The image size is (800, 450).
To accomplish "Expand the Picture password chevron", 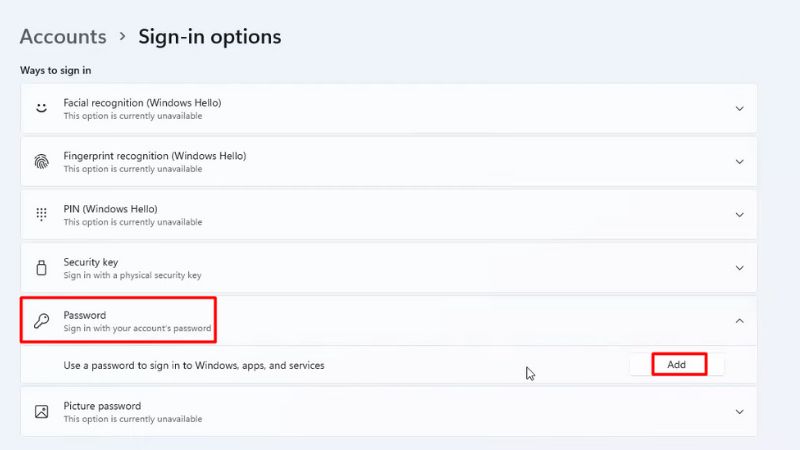I will (739, 412).
